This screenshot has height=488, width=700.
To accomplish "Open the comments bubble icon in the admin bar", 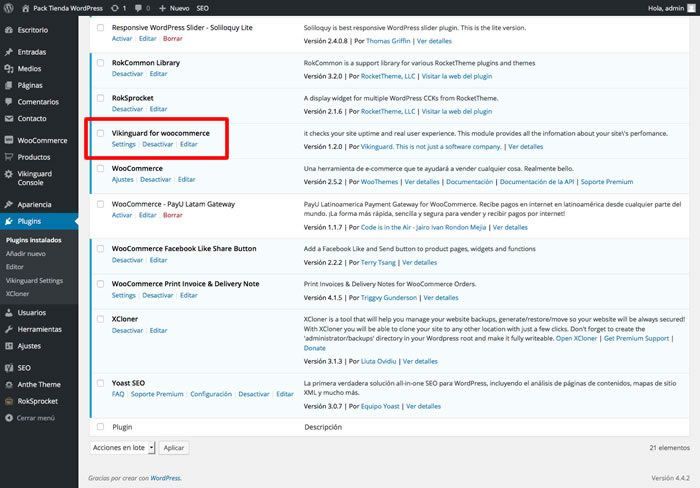I will pyautogui.click(x=138, y=8).
